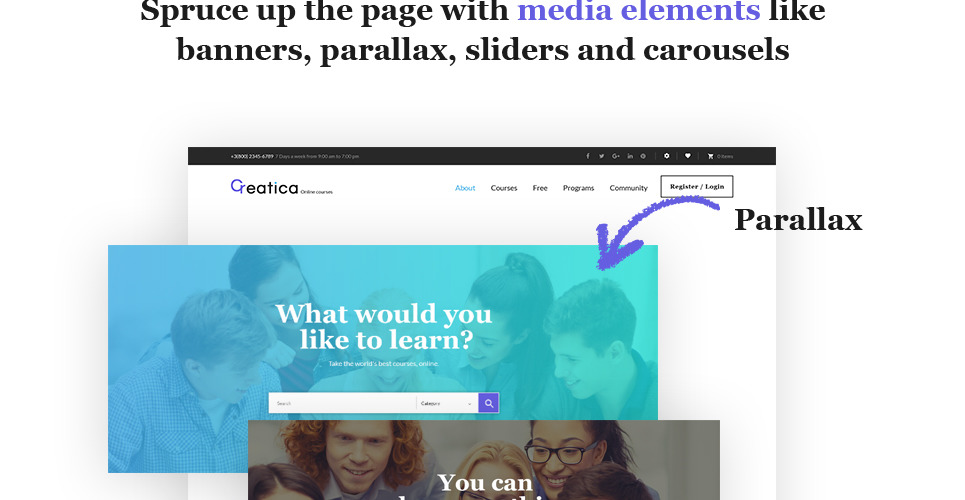Open the Courses menu item
Viewport: 965px width, 500px height.
coord(504,188)
